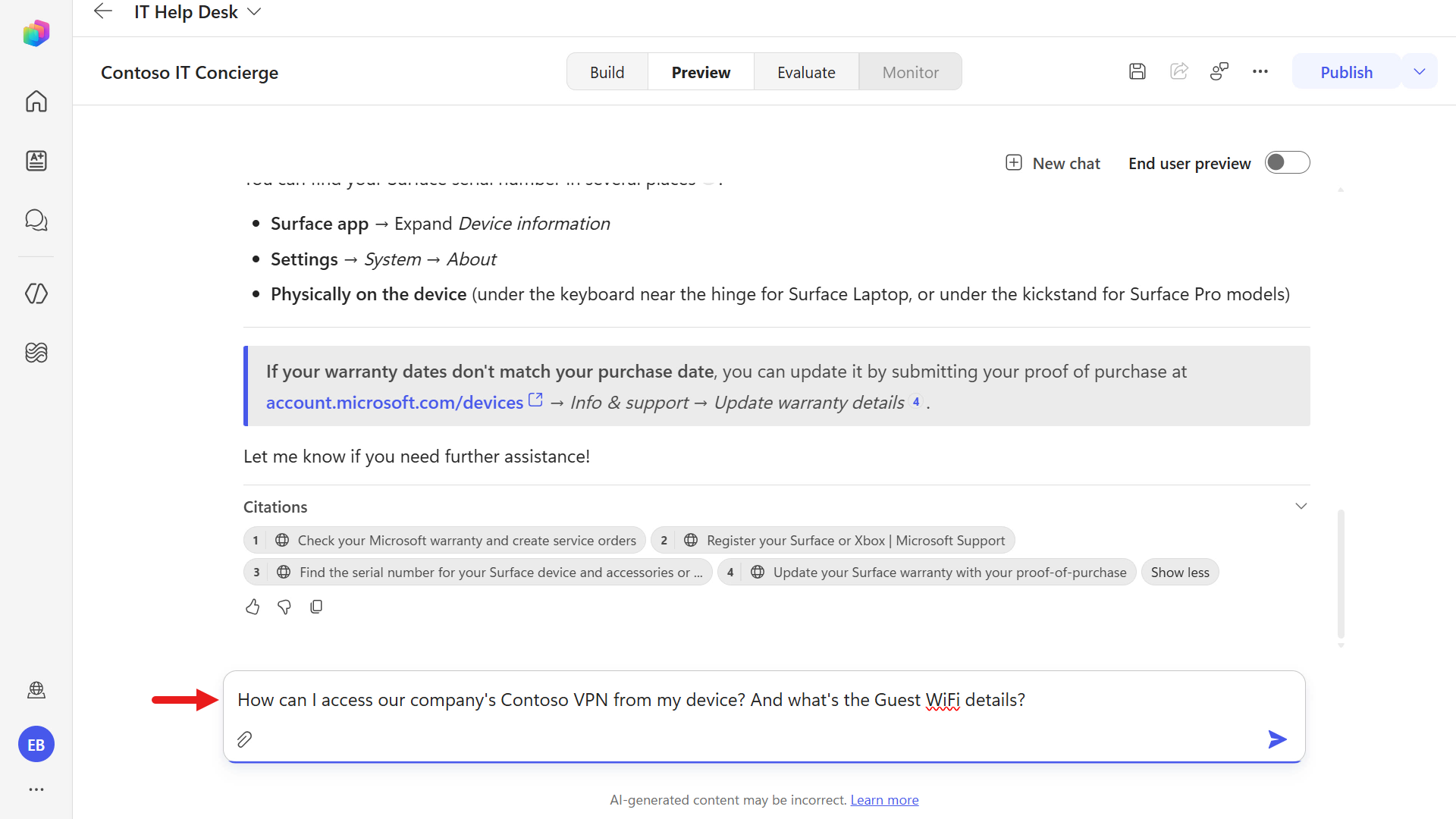Click the Contoso IT Concierge title

point(190,72)
